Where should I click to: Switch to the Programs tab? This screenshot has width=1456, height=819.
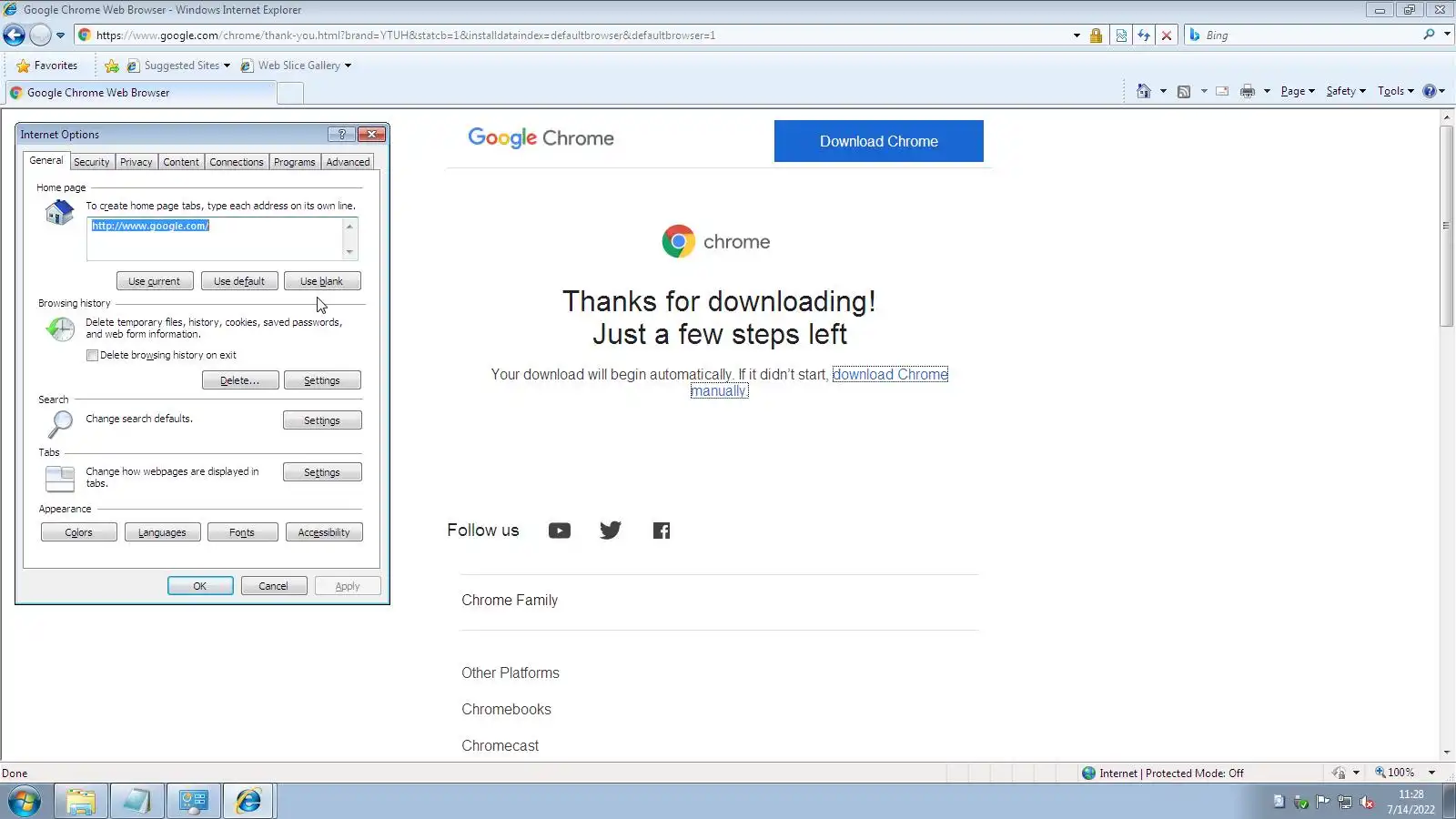[295, 162]
